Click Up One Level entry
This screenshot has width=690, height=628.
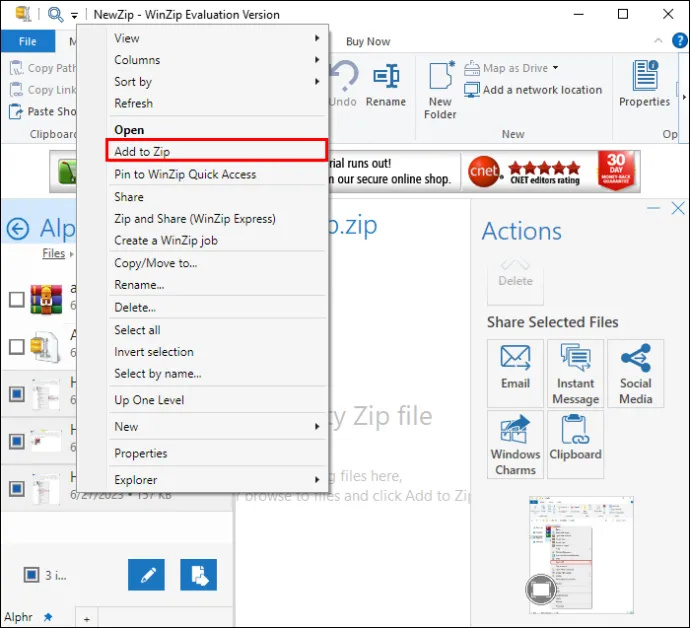pyautogui.click(x=149, y=400)
